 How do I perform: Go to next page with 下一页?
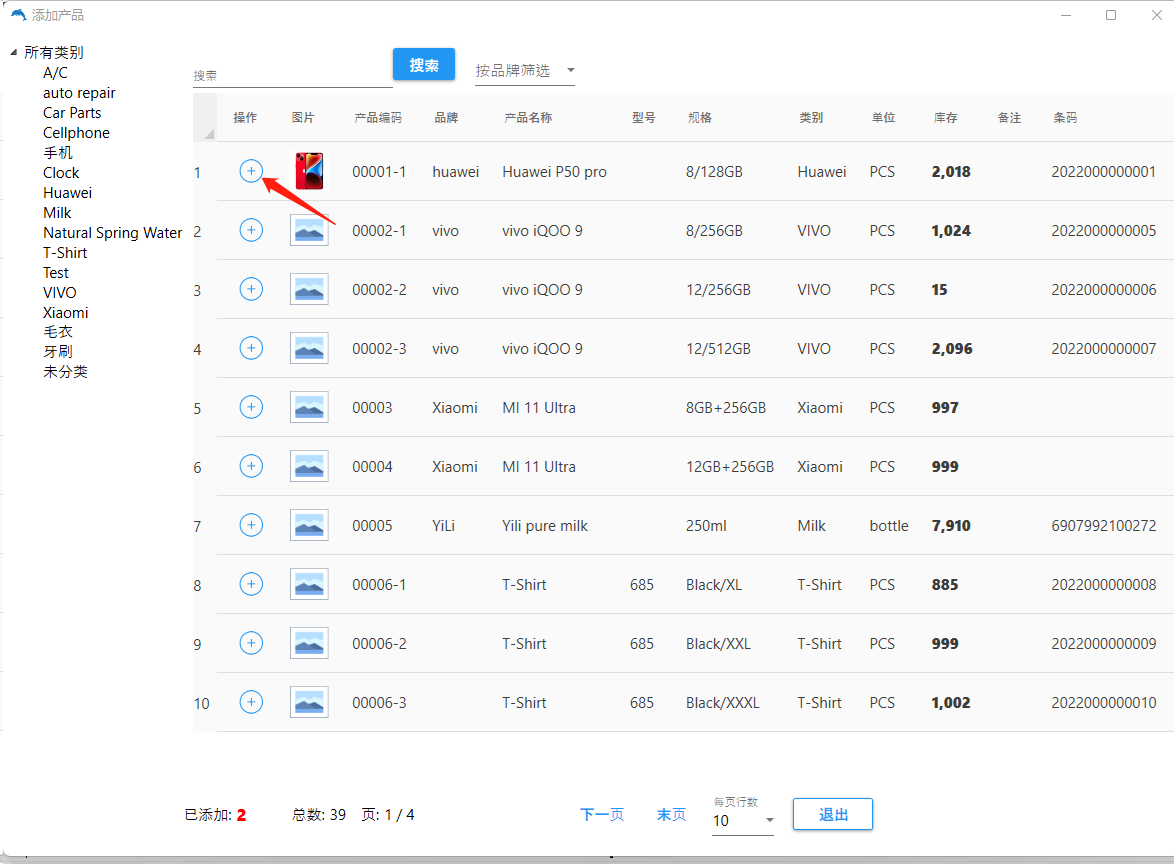coord(602,815)
